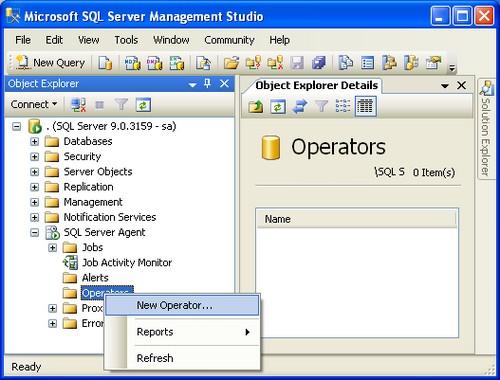Select the Alerts folder
Screen dimensions: 500x380
click(x=95, y=278)
